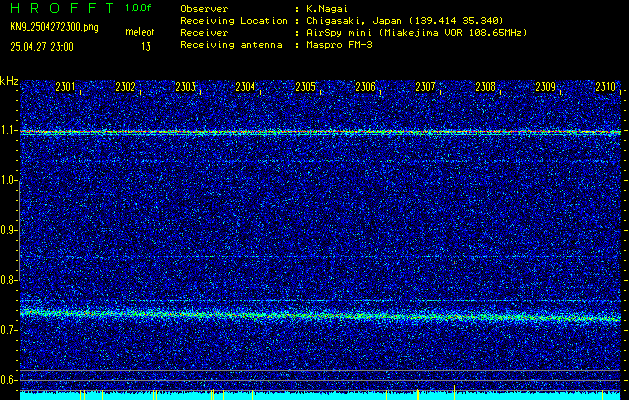Image resolution: width=629 pixels, height=400 pixels.
Task: Select antenna name Maspro FM-3
Action: (x=339, y=45)
